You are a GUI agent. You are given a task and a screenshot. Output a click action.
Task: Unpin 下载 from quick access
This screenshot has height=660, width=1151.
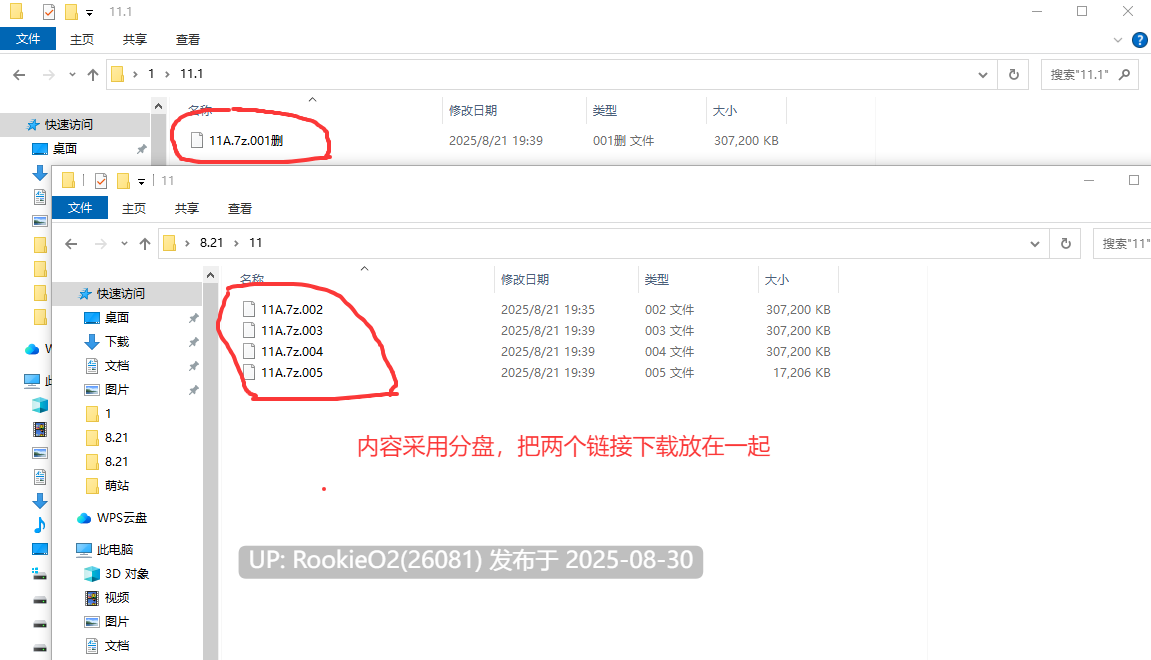193,342
